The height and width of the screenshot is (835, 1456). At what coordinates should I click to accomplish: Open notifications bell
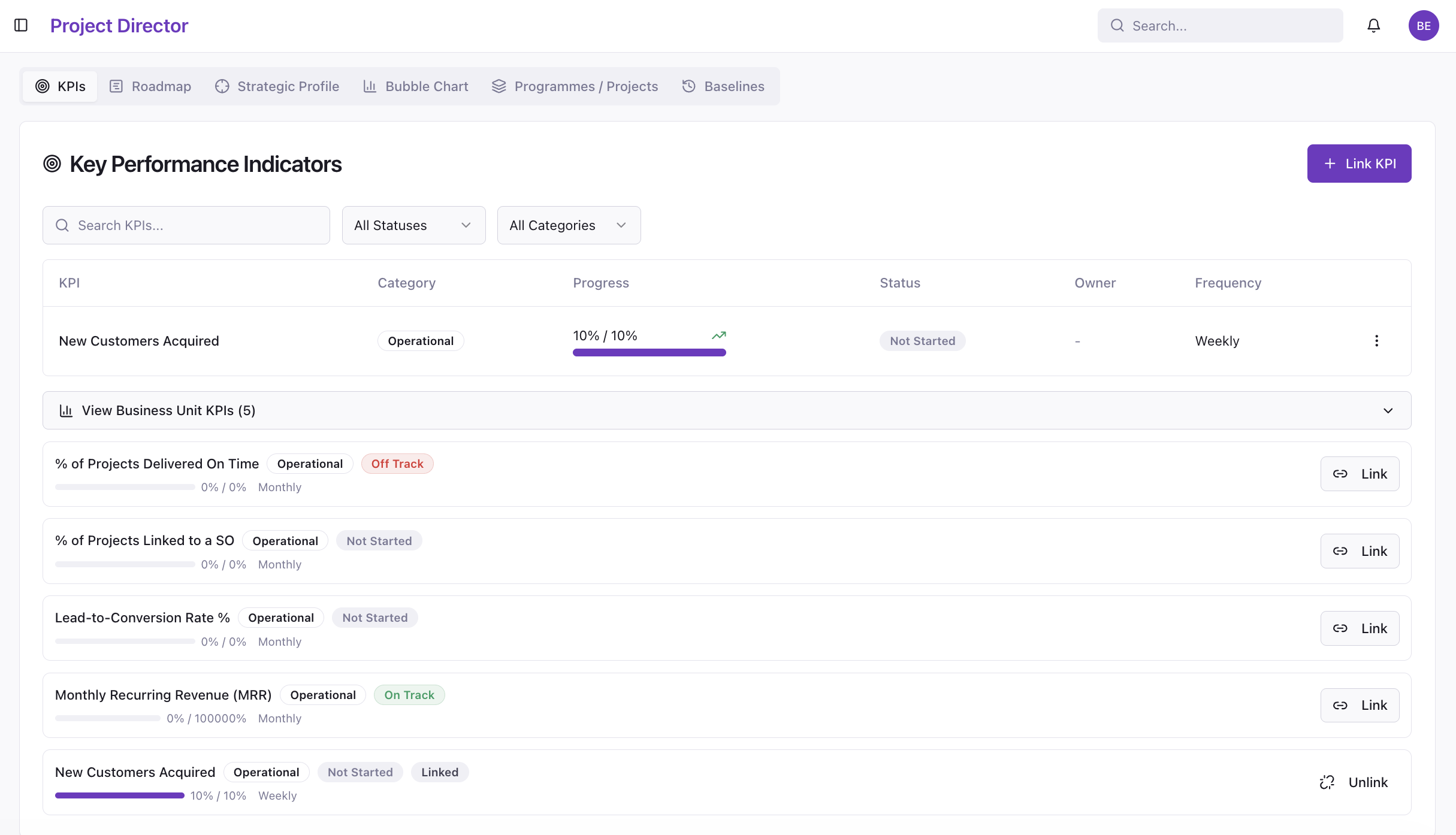(x=1373, y=26)
